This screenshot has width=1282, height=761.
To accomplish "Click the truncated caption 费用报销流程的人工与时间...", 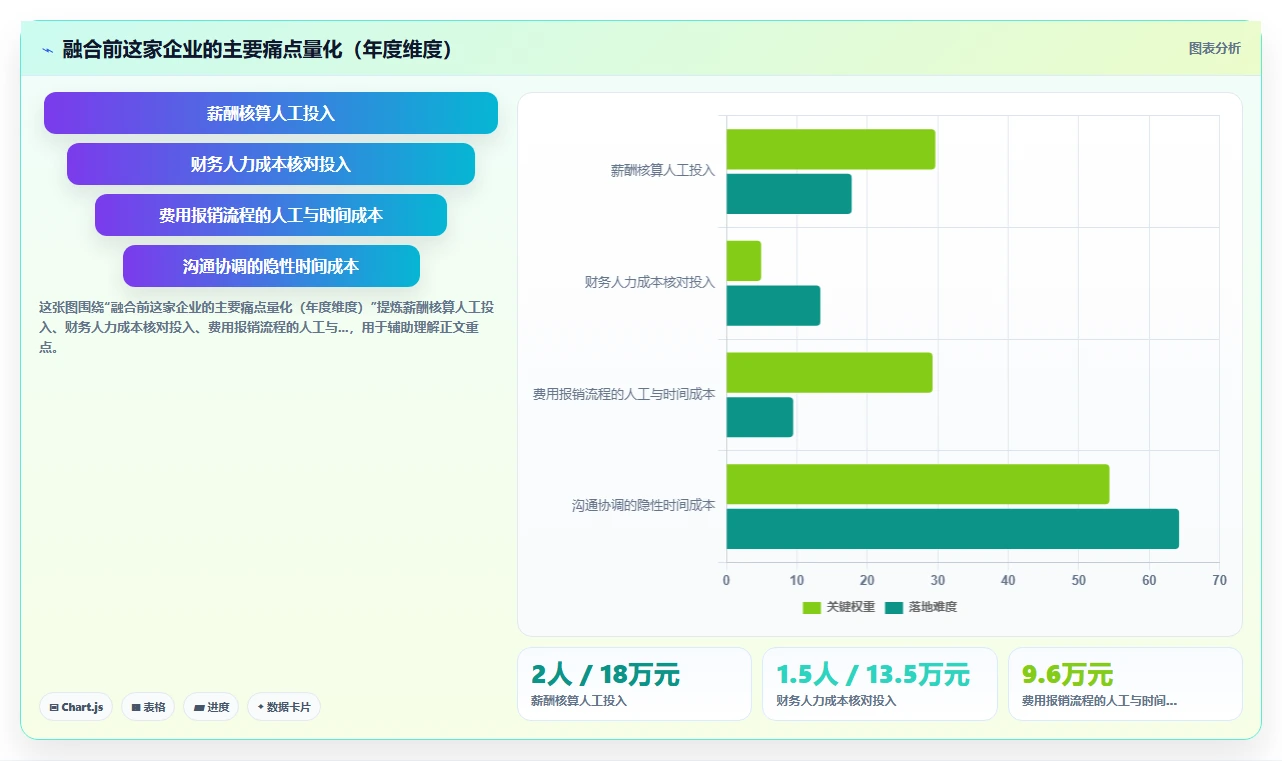I will 1099,701.
